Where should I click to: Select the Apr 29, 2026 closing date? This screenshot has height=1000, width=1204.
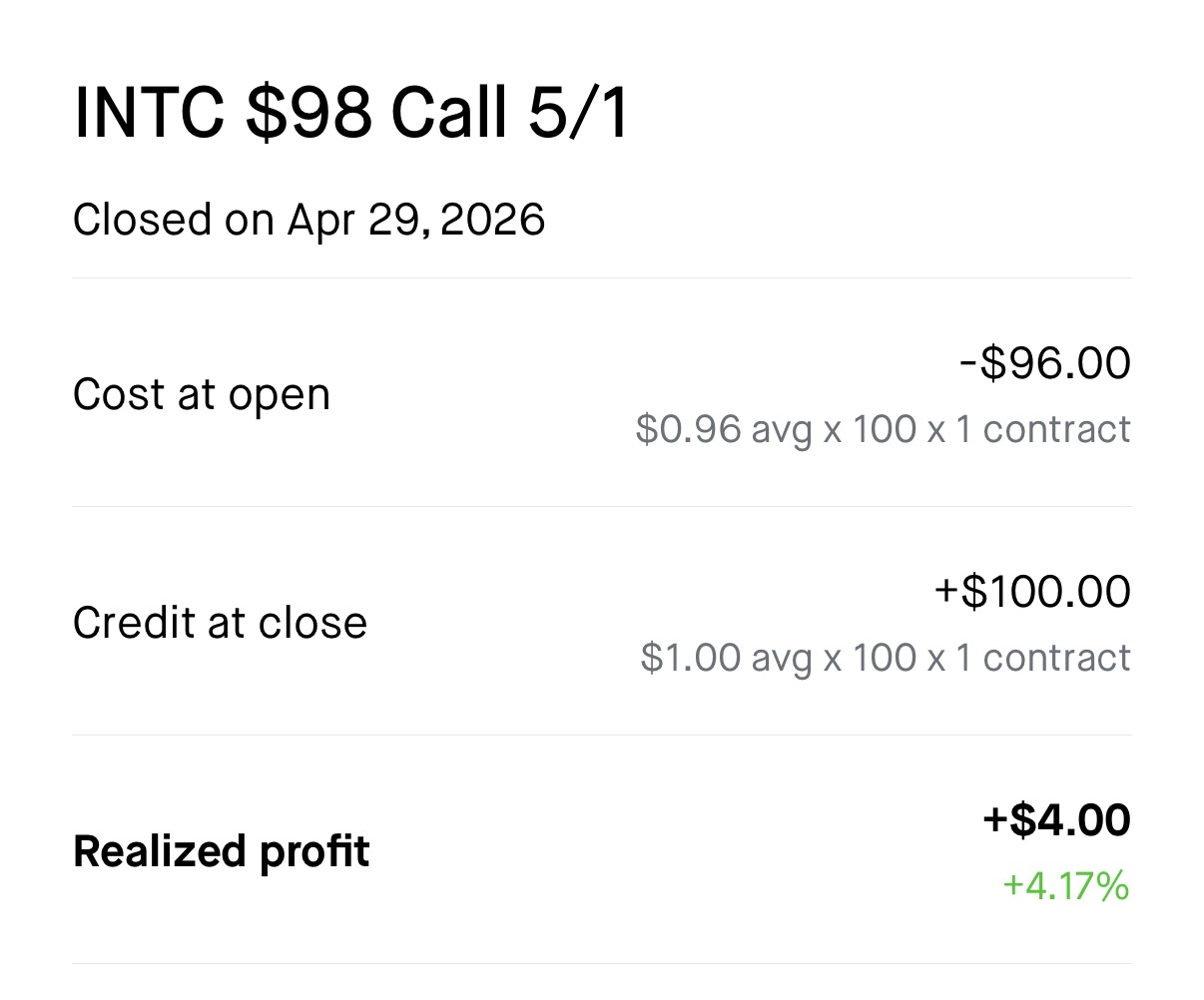click(416, 220)
